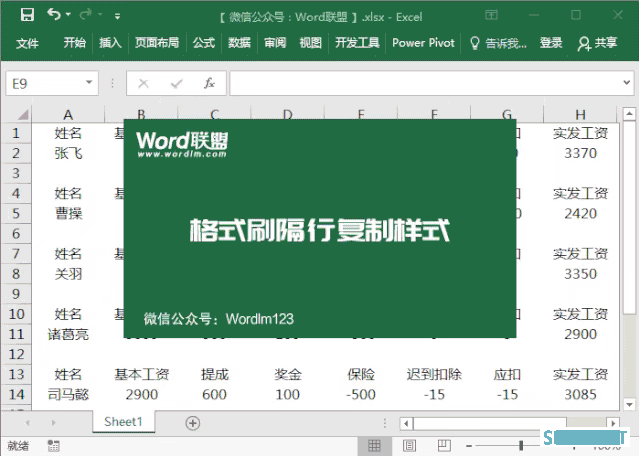The image size is (639, 456).
Task: Click the Insert Function fx icon
Action: (209, 83)
